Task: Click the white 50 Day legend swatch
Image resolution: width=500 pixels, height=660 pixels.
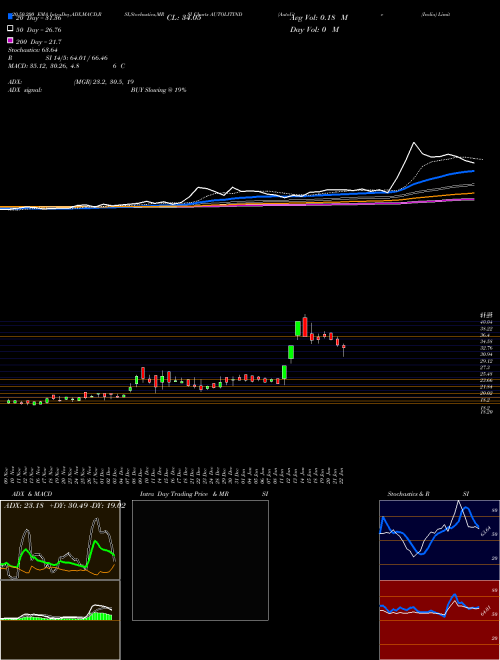Action: [x=10, y=28]
